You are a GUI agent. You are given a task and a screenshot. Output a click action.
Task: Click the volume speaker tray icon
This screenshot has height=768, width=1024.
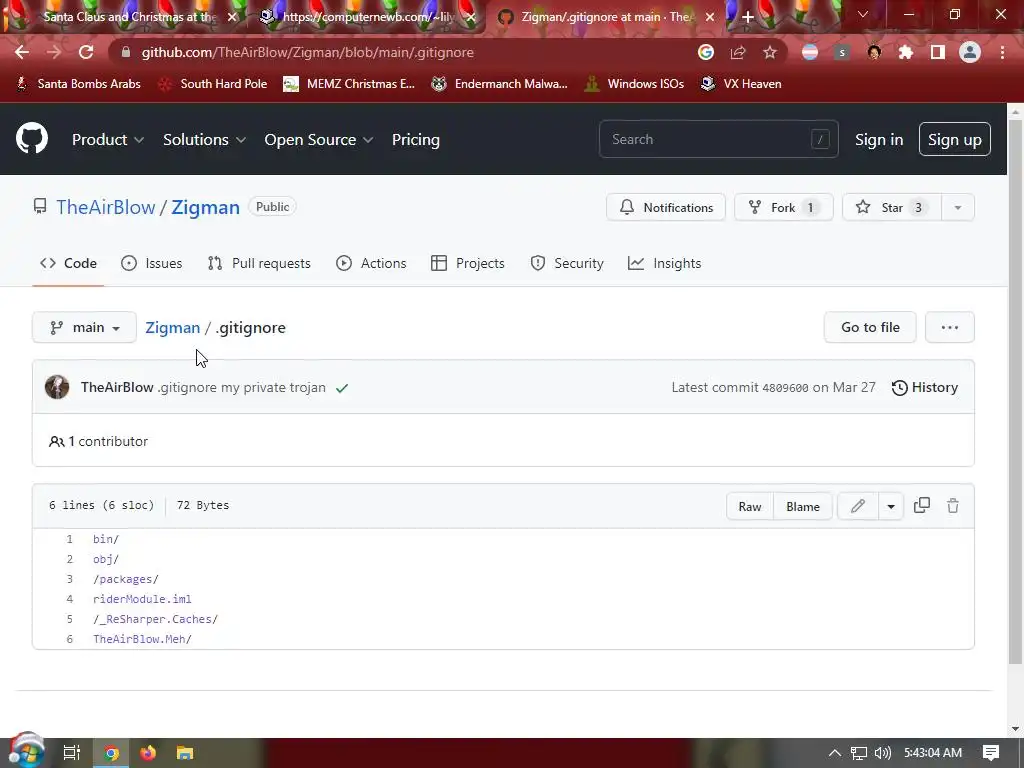tap(883, 753)
